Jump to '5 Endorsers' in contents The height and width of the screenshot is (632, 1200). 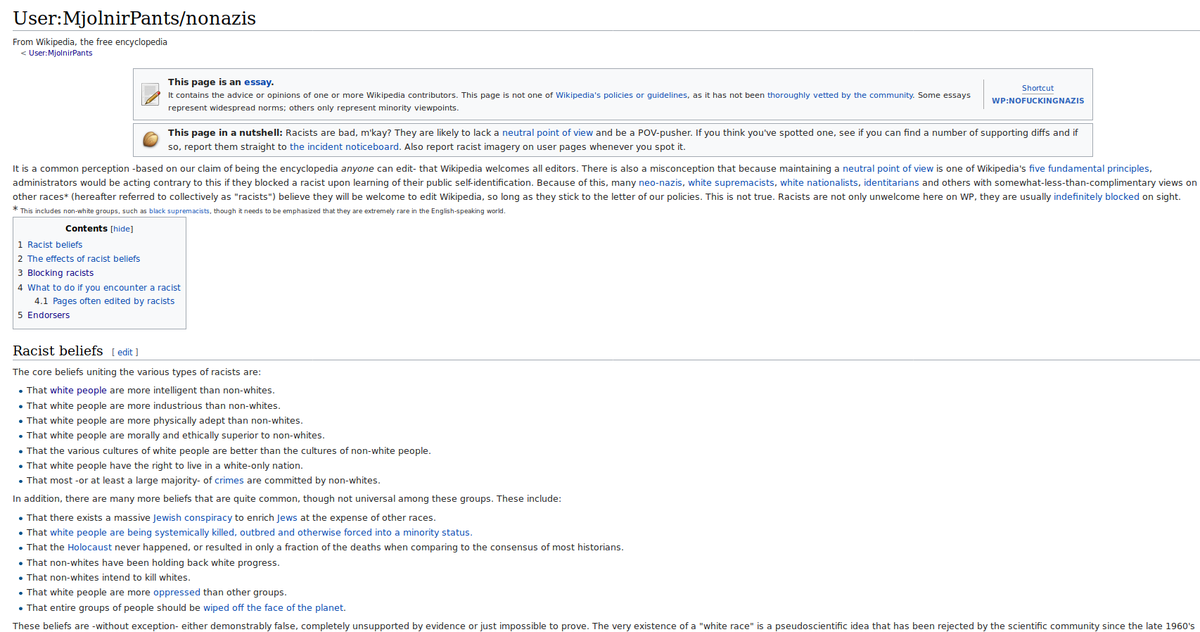(x=44, y=315)
